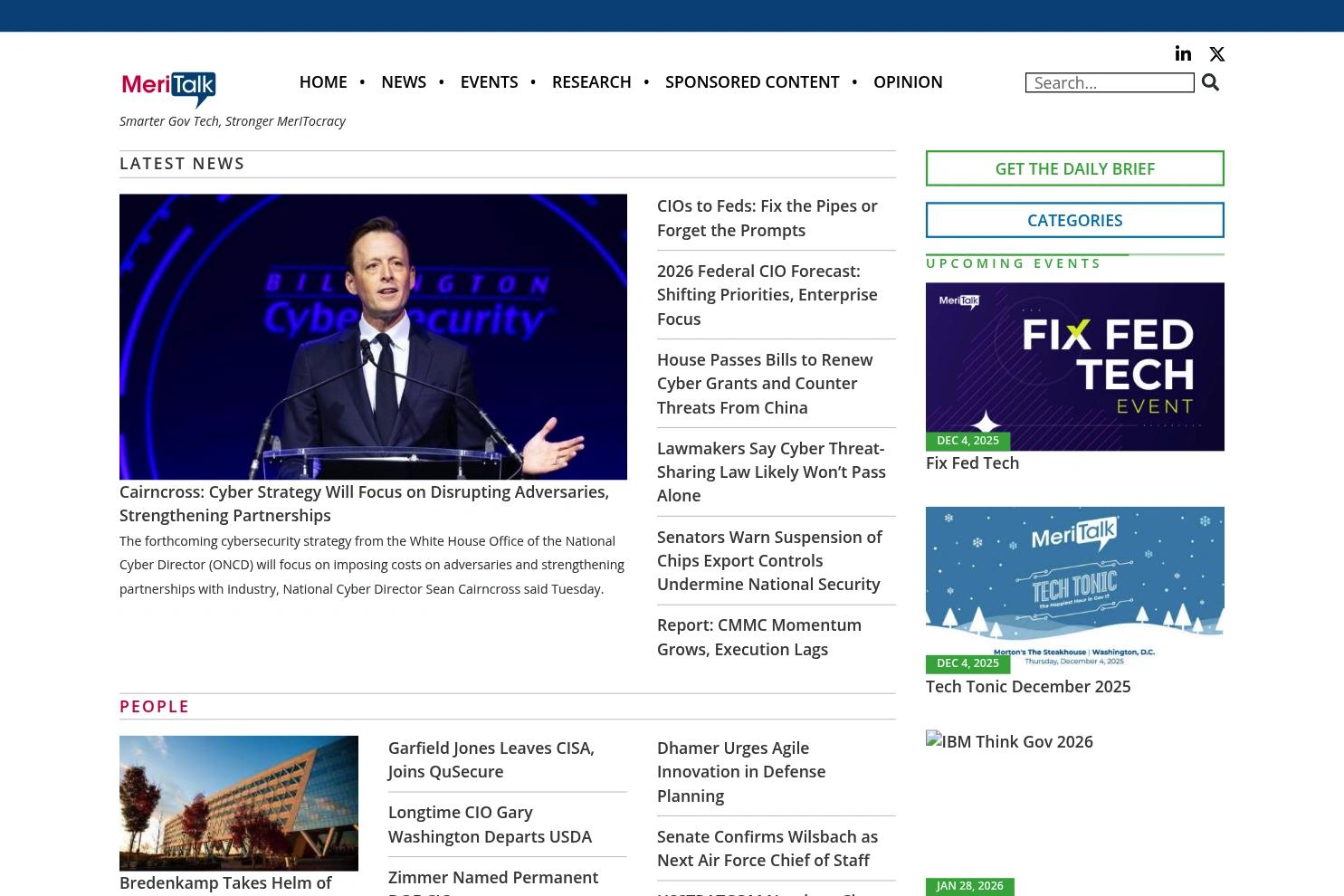Open the building photo in People section
Viewport: 1344px width, 896px height.
pyautogui.click(x=239, y=804)
